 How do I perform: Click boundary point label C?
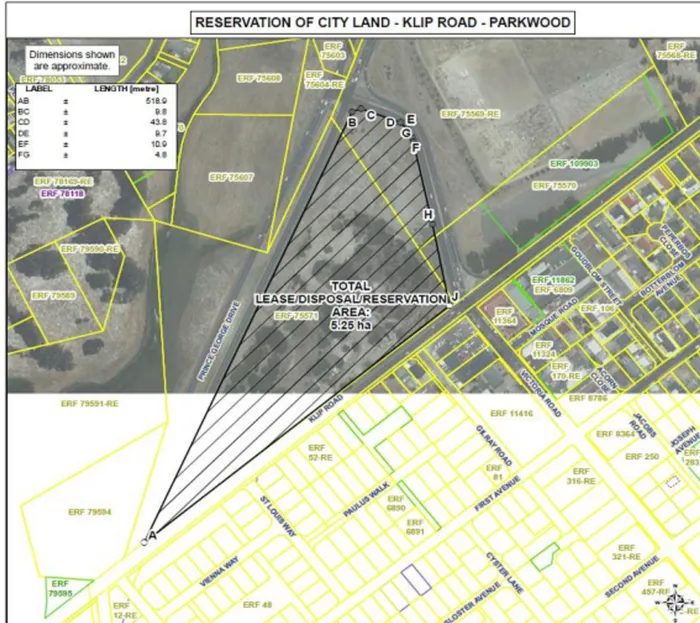(x=371, y=116)
